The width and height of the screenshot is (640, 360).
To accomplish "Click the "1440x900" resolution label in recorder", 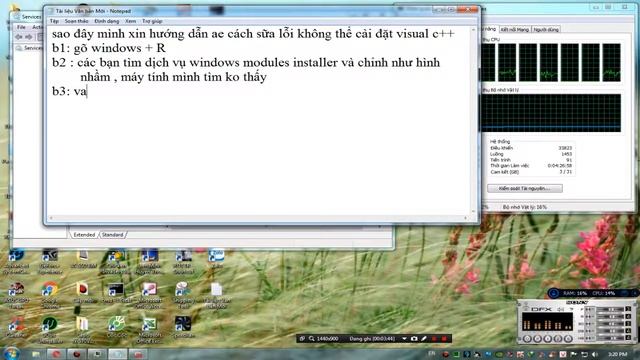I will (328, 338).
